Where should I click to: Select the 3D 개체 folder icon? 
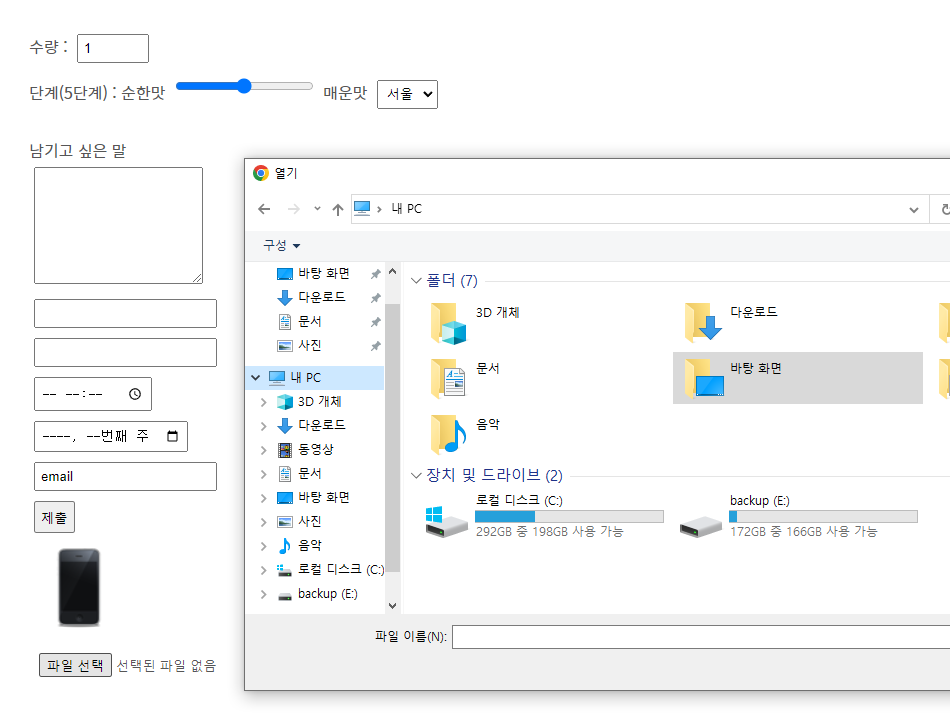click(x=448, y=323)
